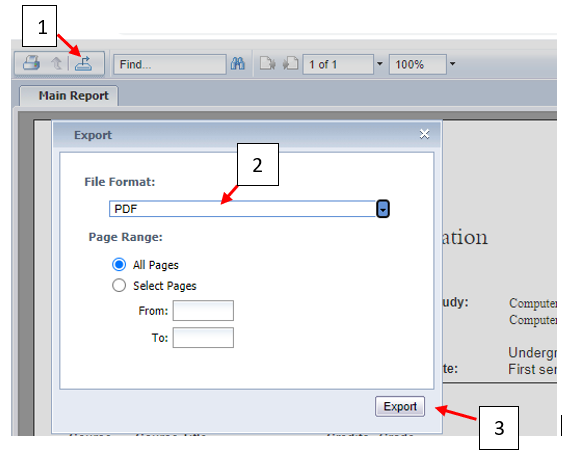This screenshot has width=567, height=454.
Task: Click into the Find text field
Action: [170, 64]
